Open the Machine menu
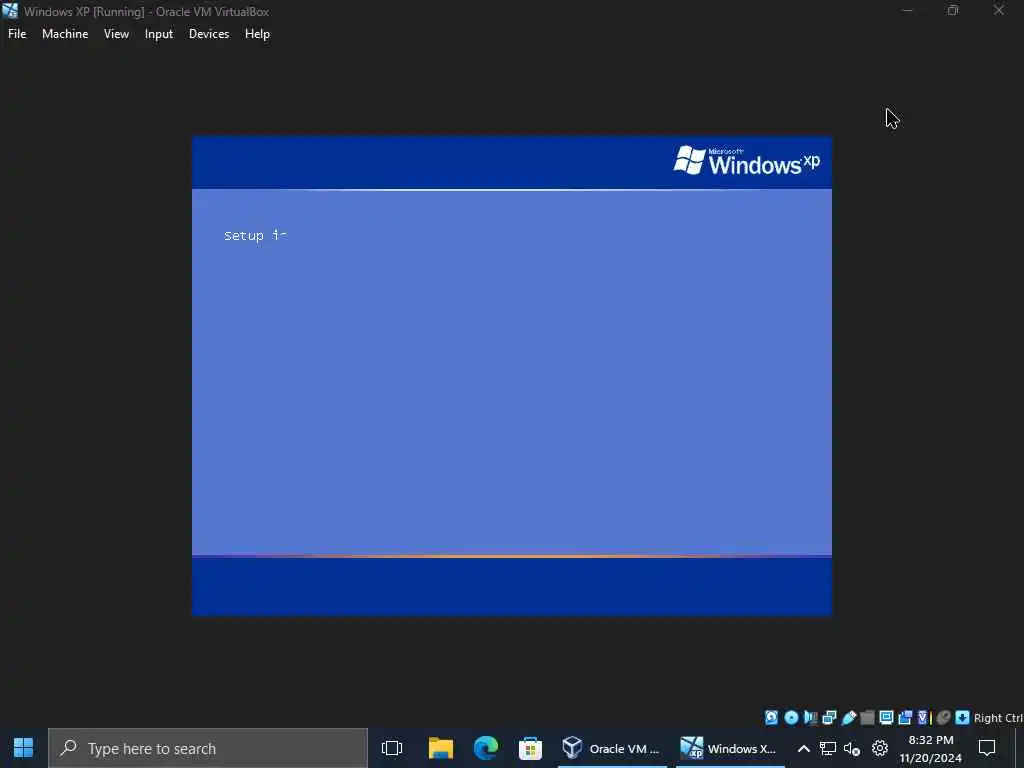1024x768 pixels. [x=65, y=34]
